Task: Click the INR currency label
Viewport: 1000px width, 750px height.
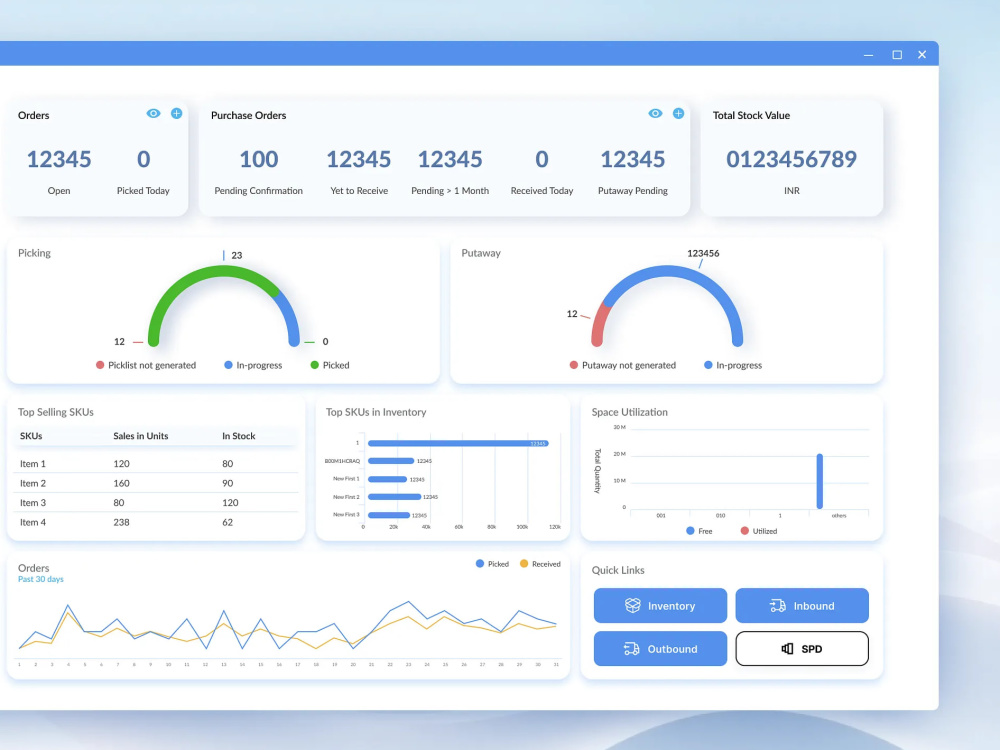Action: 791,191
